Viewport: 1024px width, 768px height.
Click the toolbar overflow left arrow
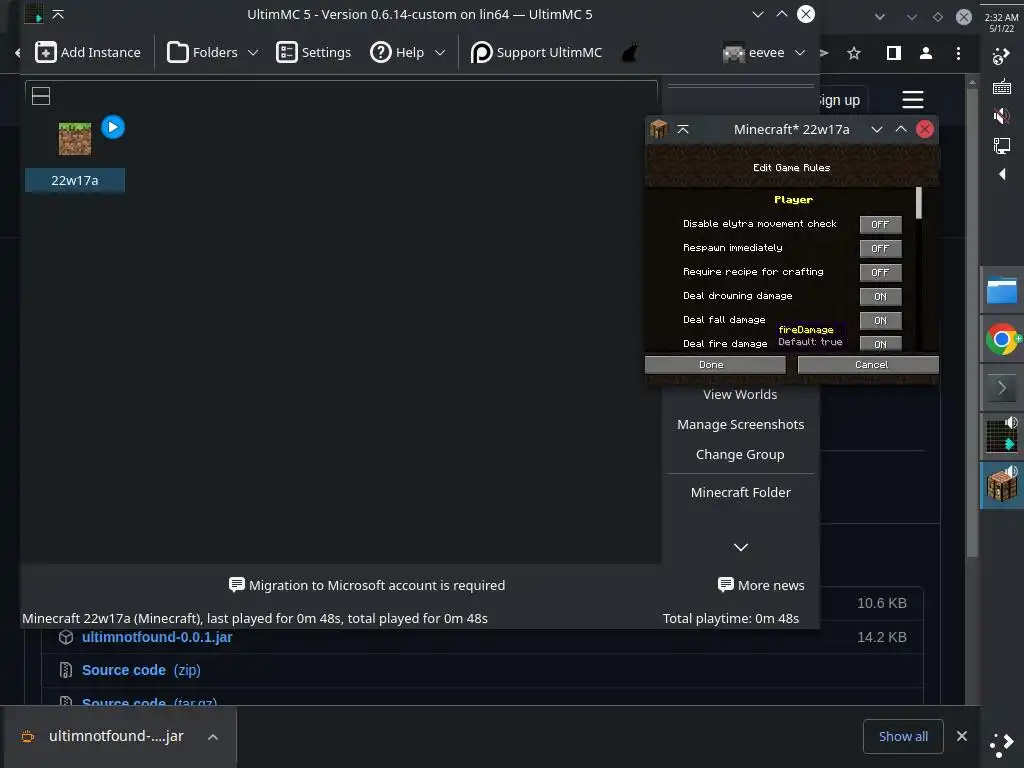(x=18, y=52)
